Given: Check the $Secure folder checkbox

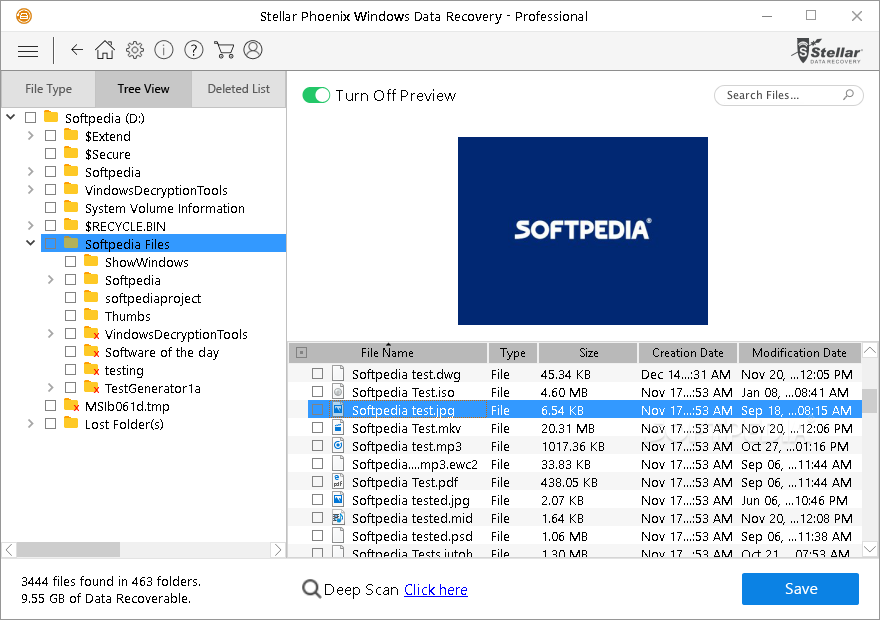Looking at the screenshot, I should tap(51, 153).
